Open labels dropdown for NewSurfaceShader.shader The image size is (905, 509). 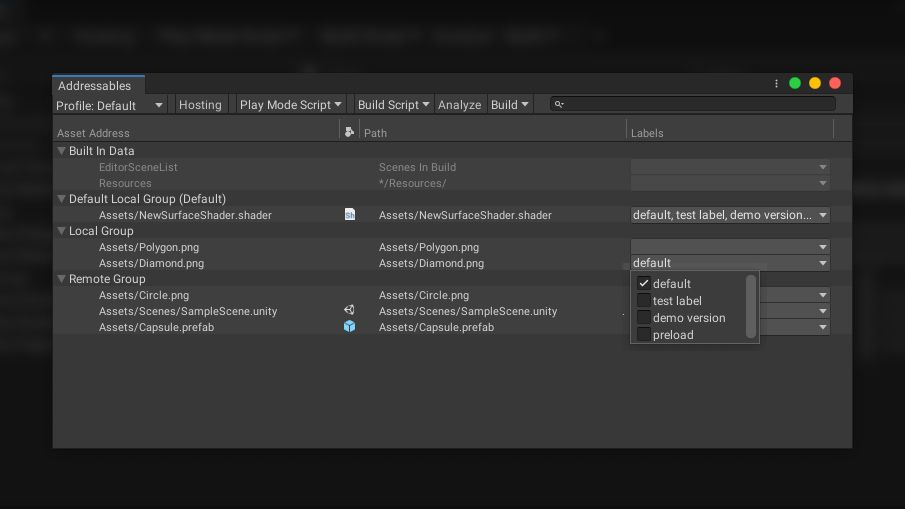pos(730,215)
